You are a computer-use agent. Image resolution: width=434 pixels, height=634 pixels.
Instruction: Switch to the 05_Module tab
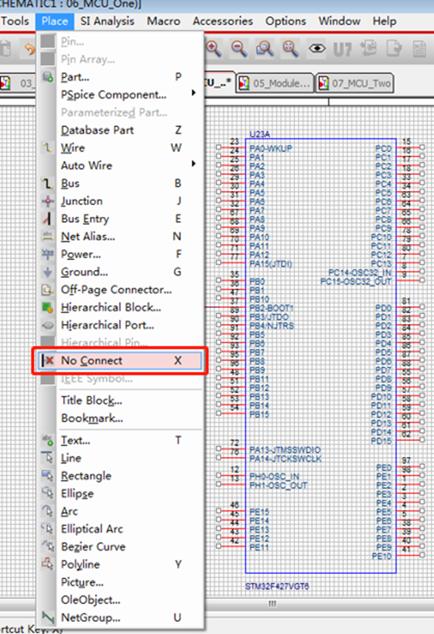(x=275, y=83)
